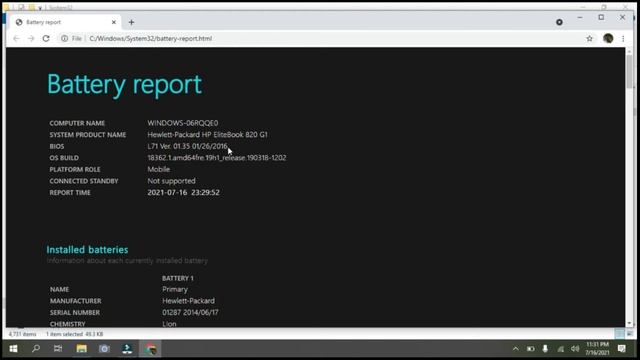640x360 pixels.
Task: Click the CONNECTED STANDBY label
Action: click(x=84, y=181)
